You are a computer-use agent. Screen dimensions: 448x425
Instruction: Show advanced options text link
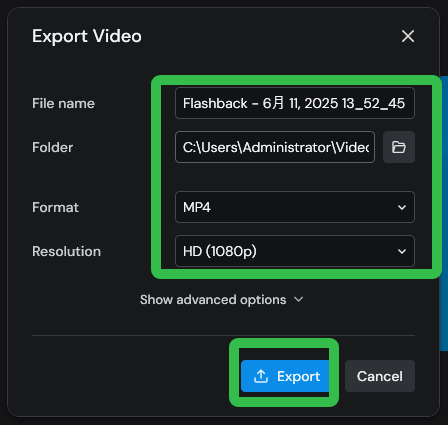point(213,300)
